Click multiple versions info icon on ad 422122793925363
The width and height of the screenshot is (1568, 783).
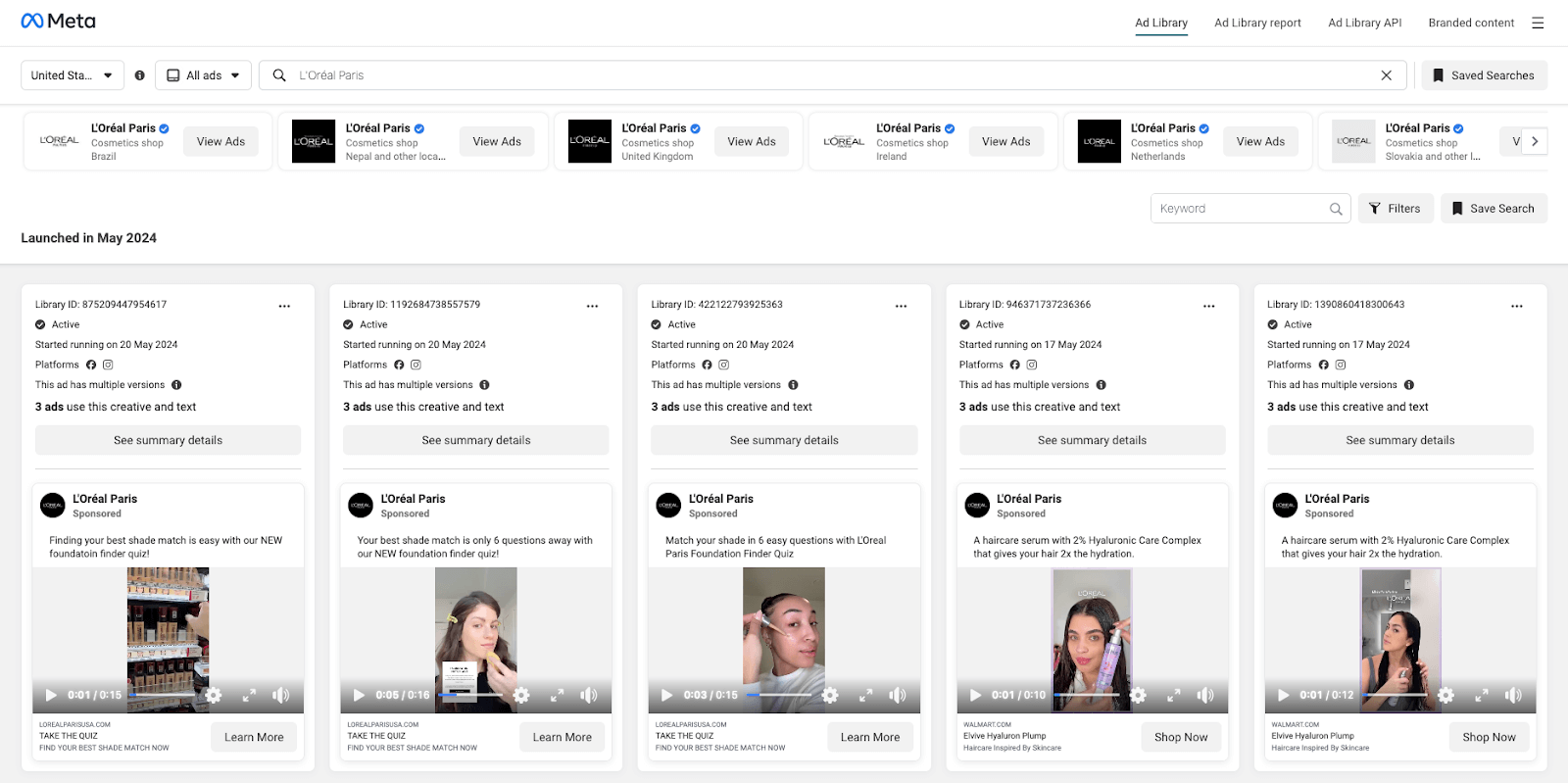(x=793, y=385)
